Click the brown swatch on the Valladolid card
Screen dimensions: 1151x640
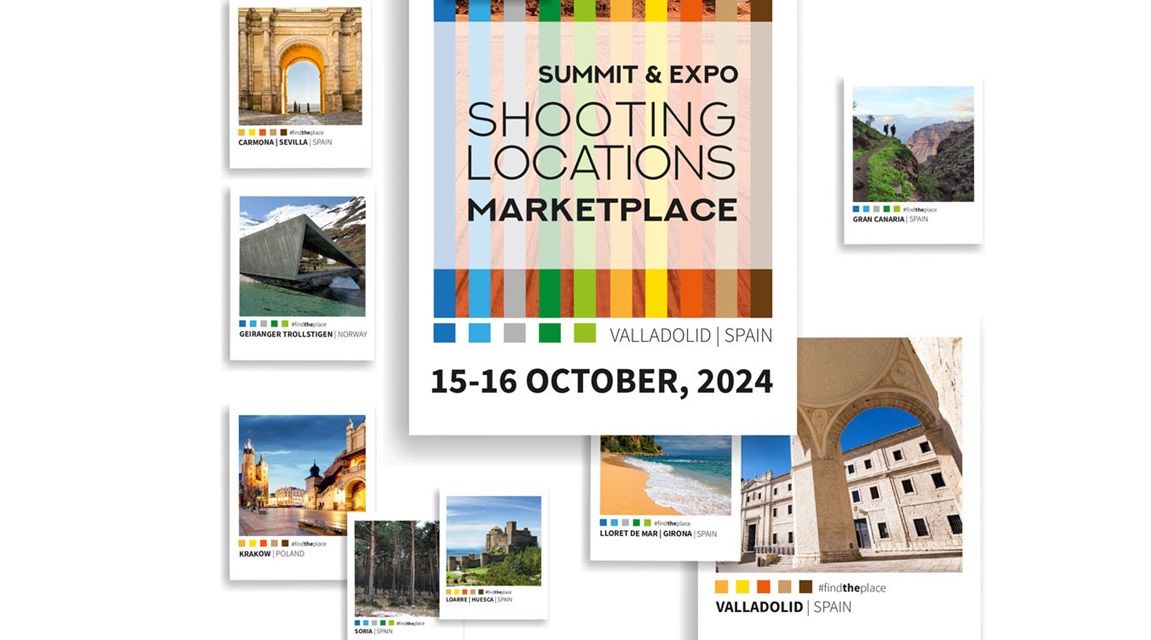pyautogui.click(x=806, y=586)
